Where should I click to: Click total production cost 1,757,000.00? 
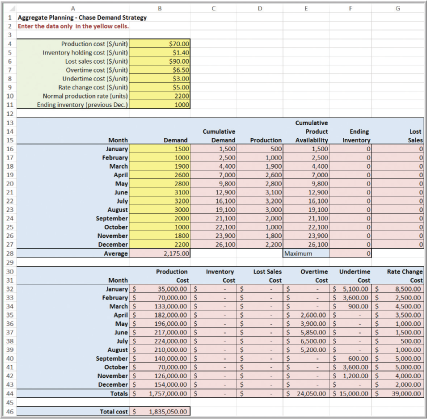click(160, 393)
